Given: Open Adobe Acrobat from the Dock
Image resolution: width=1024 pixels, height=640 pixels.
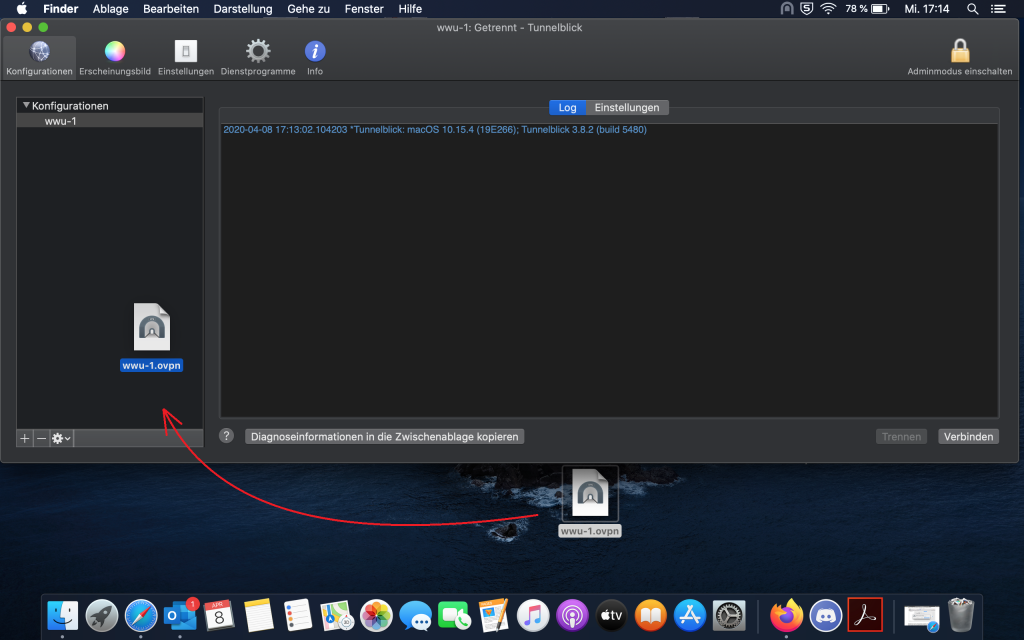Looking at the screenshot, I should pyautogui.click(x=865, y=615).
